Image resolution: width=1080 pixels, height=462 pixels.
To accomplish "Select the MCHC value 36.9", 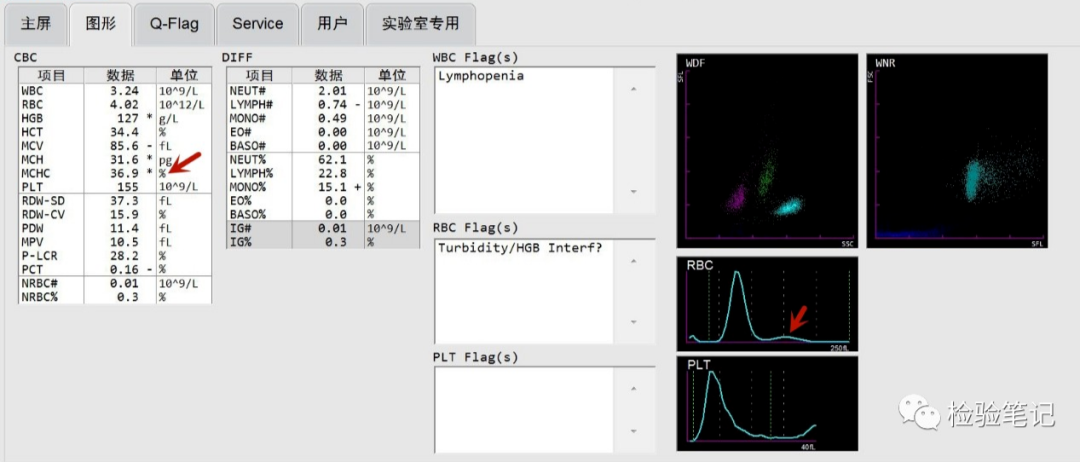I will point(126,173).
